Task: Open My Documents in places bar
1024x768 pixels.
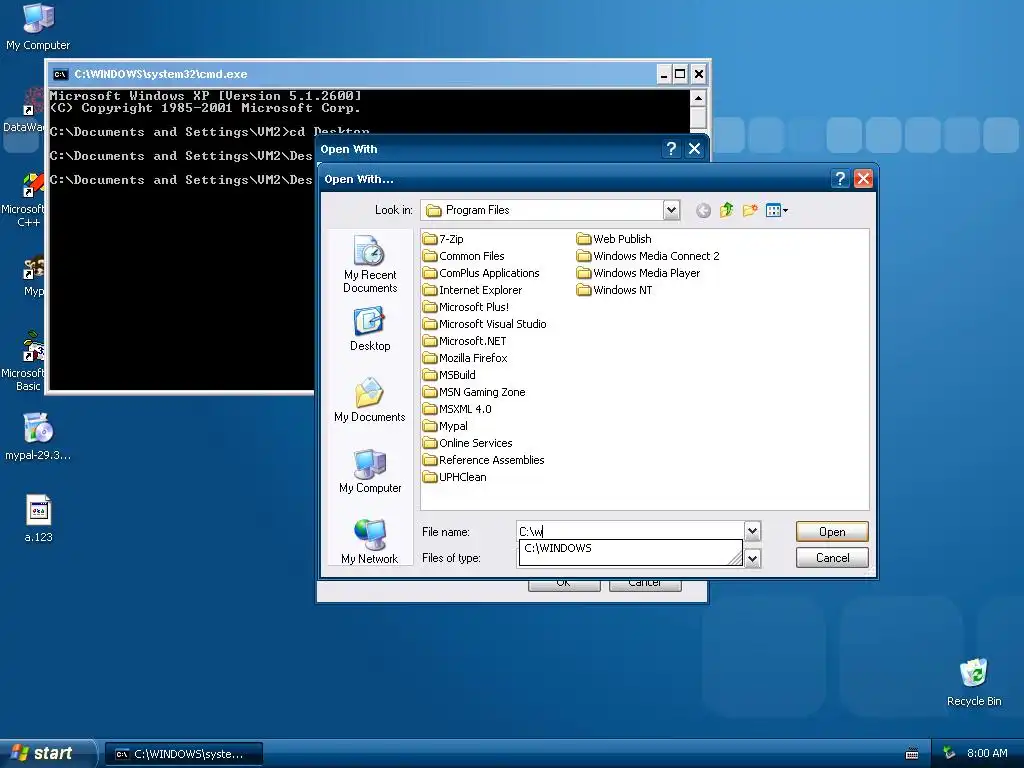Action: [x=370, y=400]
